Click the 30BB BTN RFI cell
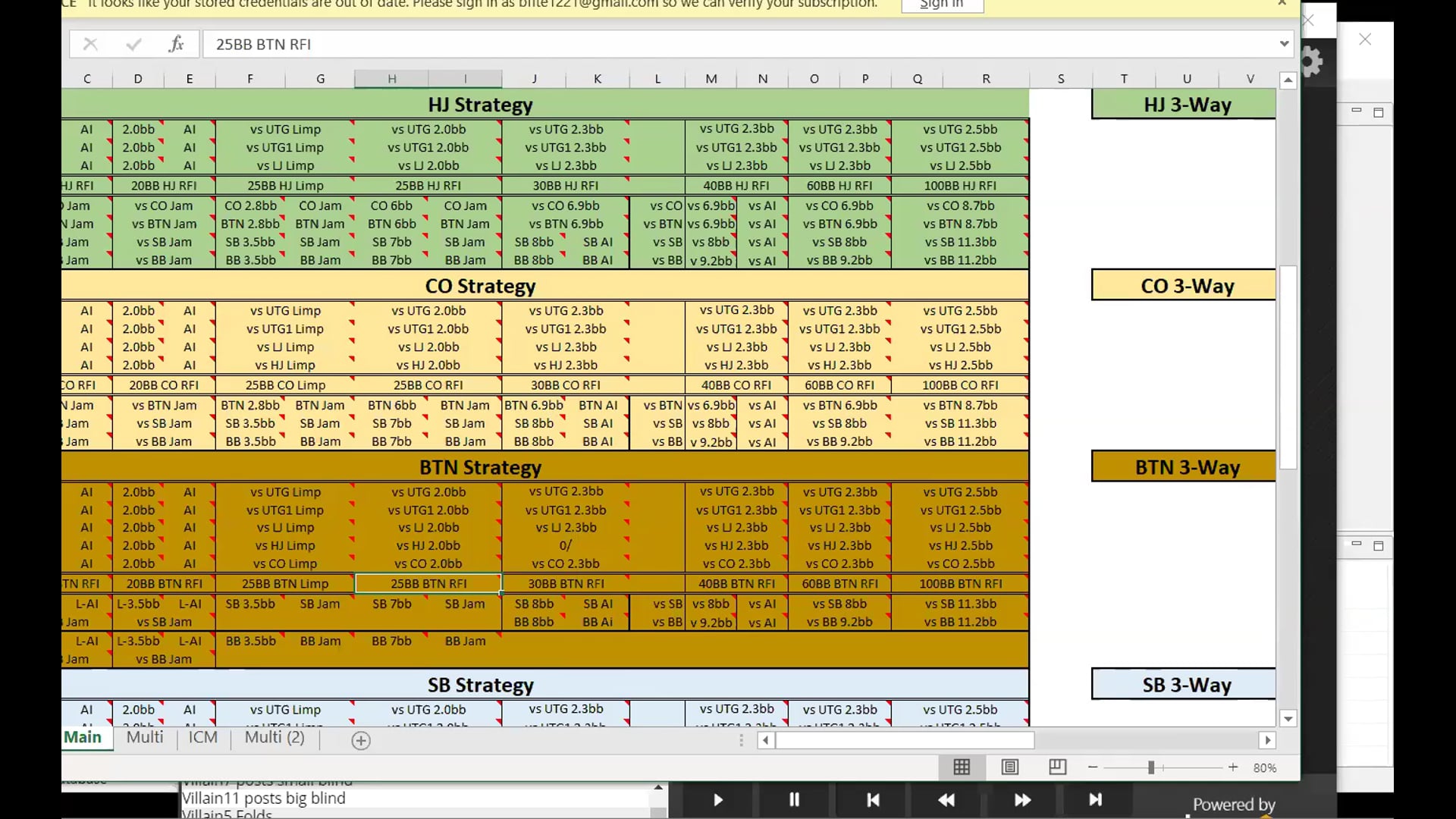 [566, 584]
